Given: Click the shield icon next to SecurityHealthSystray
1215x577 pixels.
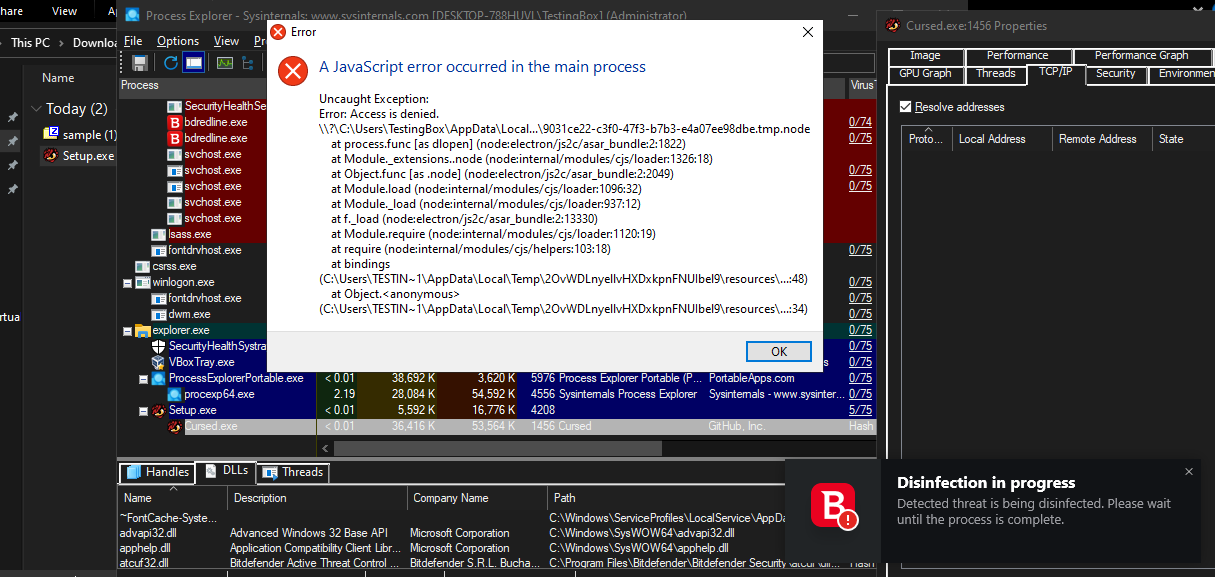Looking at the screenshot, I should 158,346.
